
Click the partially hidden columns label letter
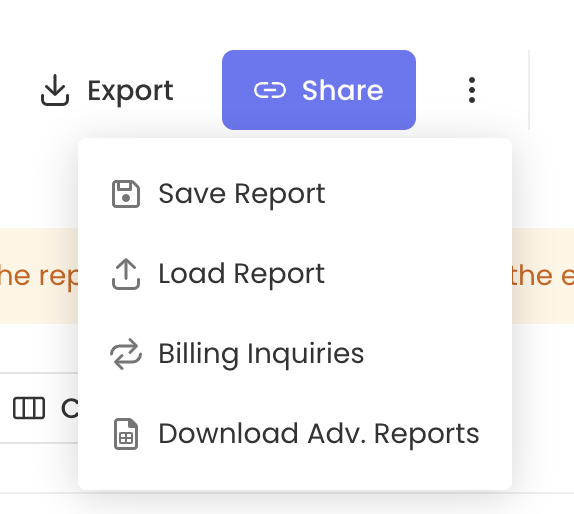pos(70,408)
